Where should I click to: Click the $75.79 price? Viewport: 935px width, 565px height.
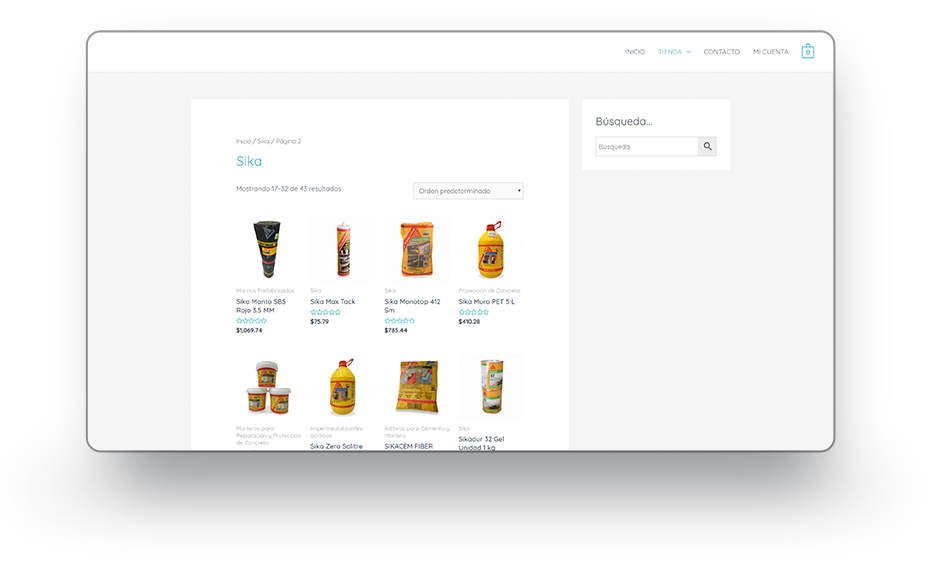(320, 322)
